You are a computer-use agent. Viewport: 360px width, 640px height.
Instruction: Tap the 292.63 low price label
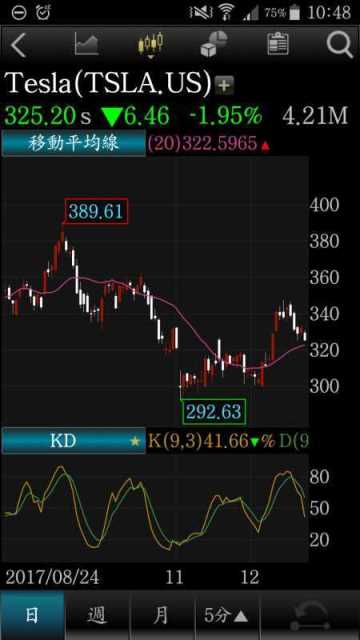213,412
